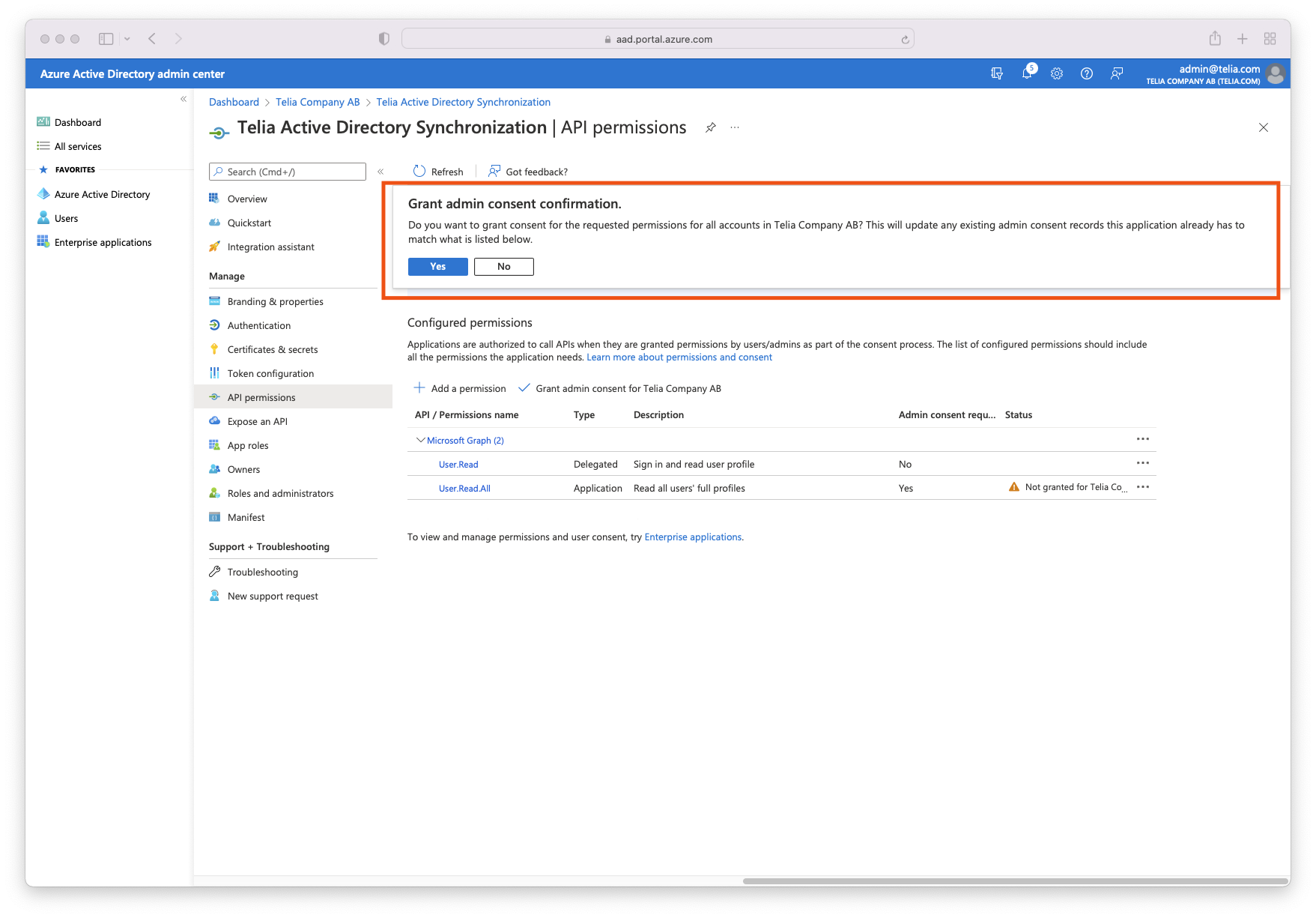Open Expose an API
Image resolution: width=1316 pixels, height=918 pixels.
pyautogui.click(x=257, y=421)
